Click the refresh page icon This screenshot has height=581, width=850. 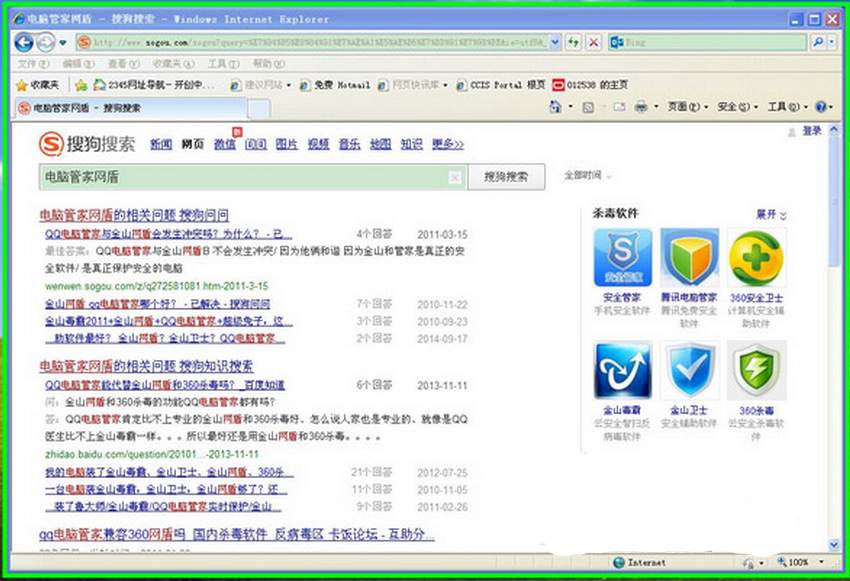(574, 42)
